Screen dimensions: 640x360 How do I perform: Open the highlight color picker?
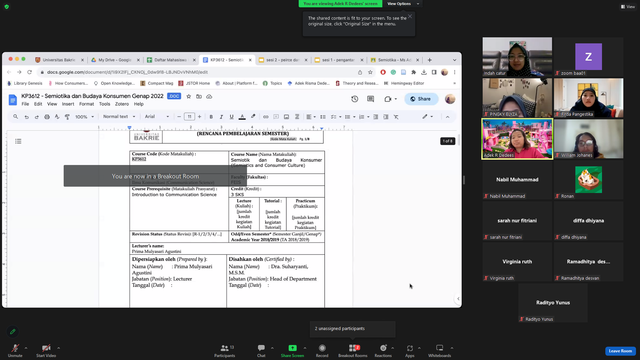click(253, 117)
